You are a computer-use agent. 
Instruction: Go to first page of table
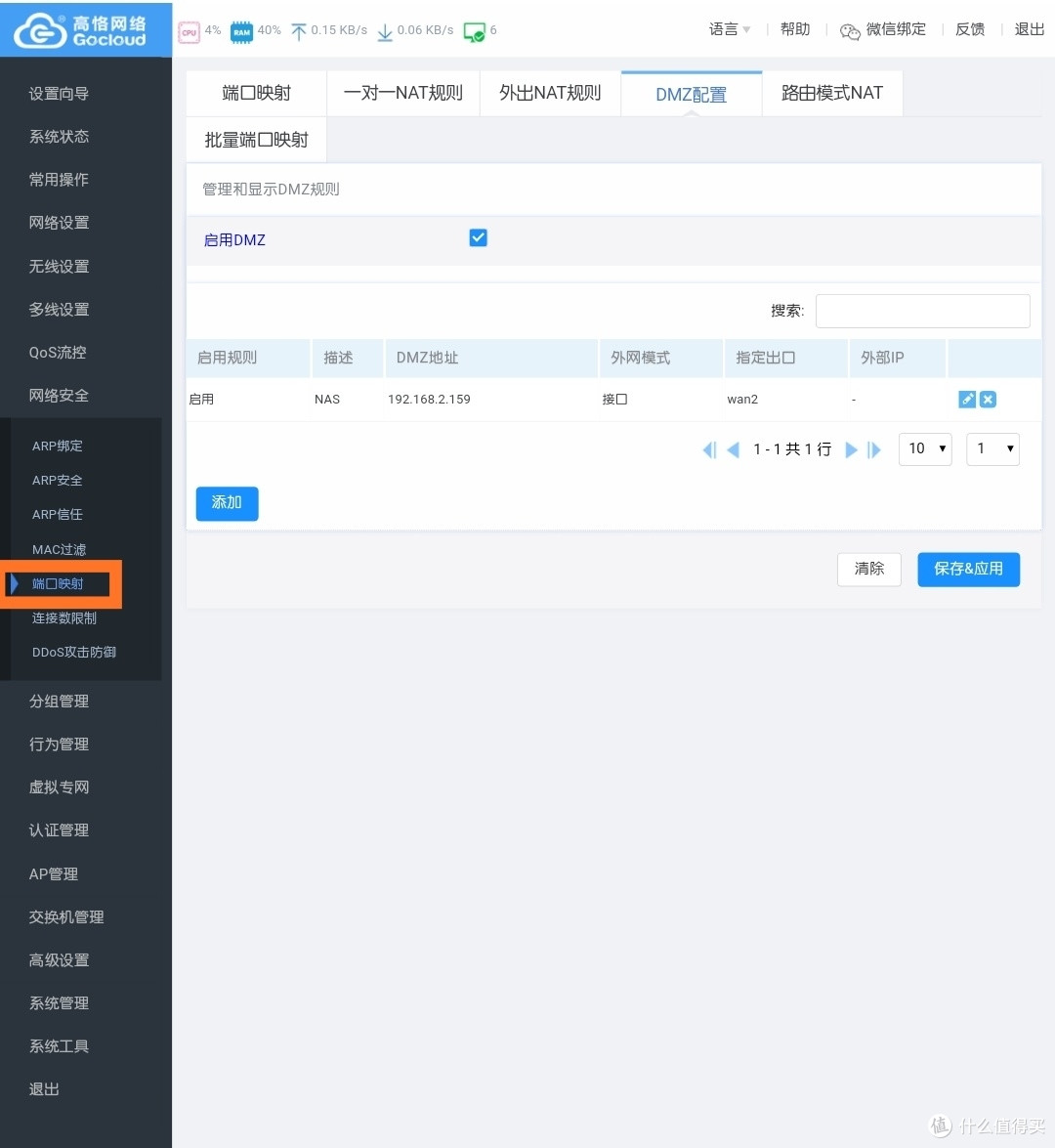coord(708,449)
